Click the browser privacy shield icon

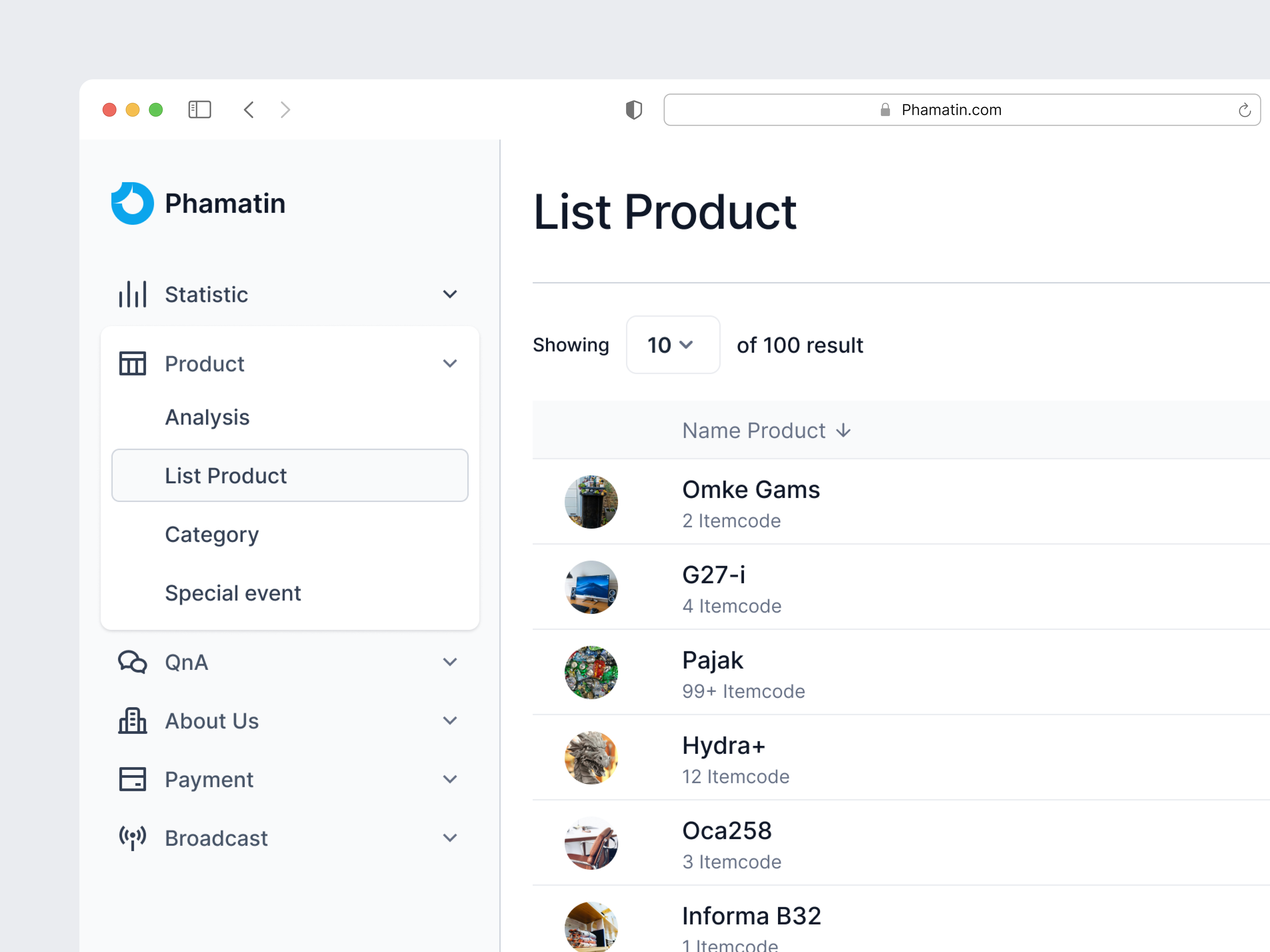[634, 110]
